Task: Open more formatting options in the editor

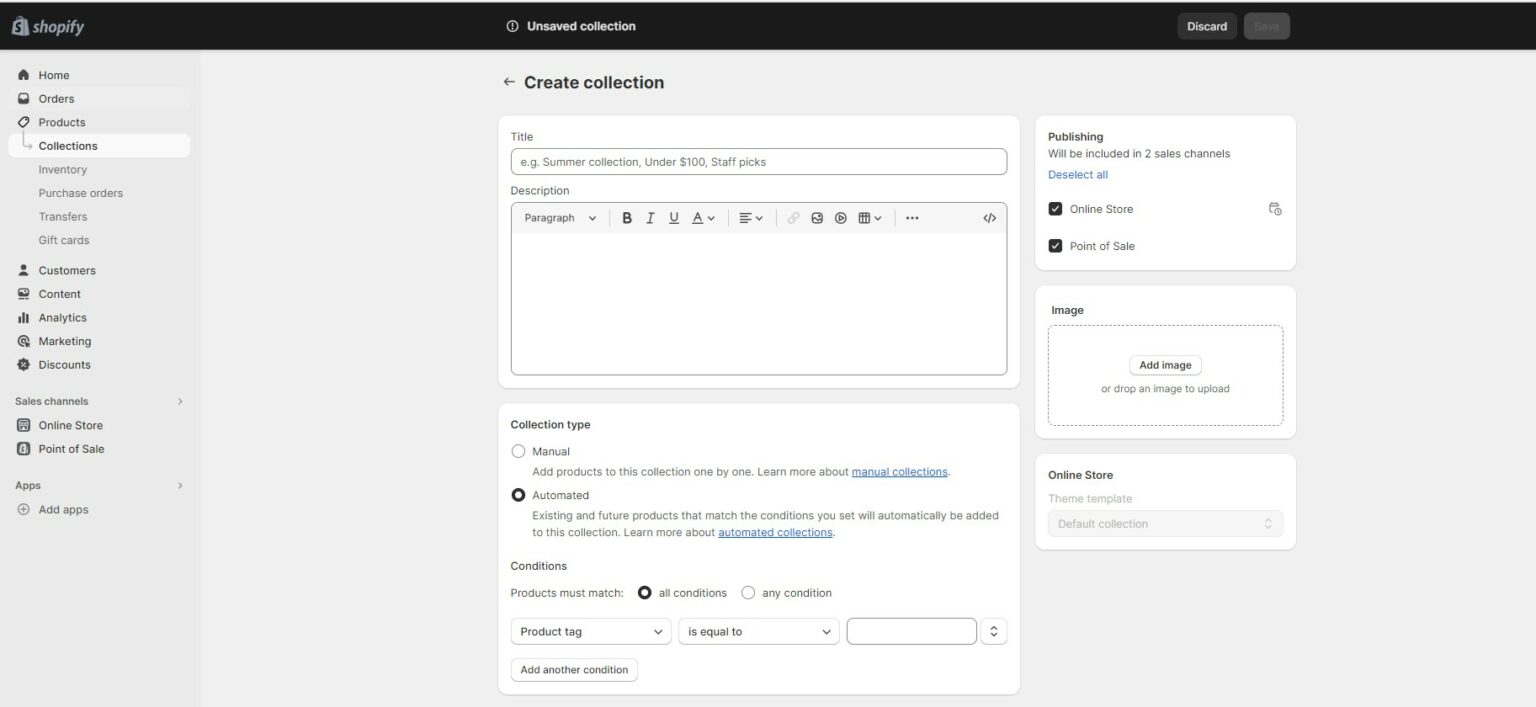Action: tap(911, 217)
